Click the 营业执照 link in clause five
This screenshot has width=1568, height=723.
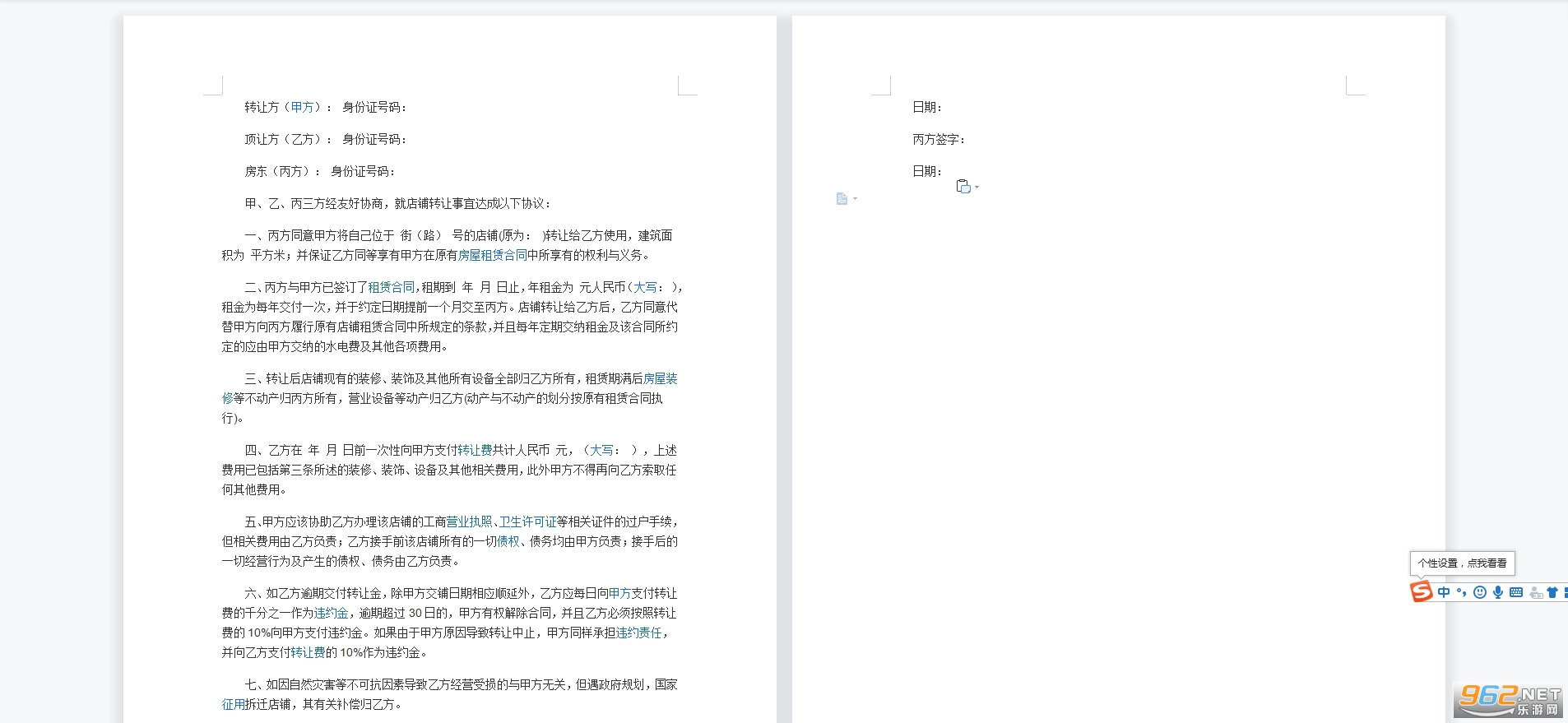(x=469, y=521)
